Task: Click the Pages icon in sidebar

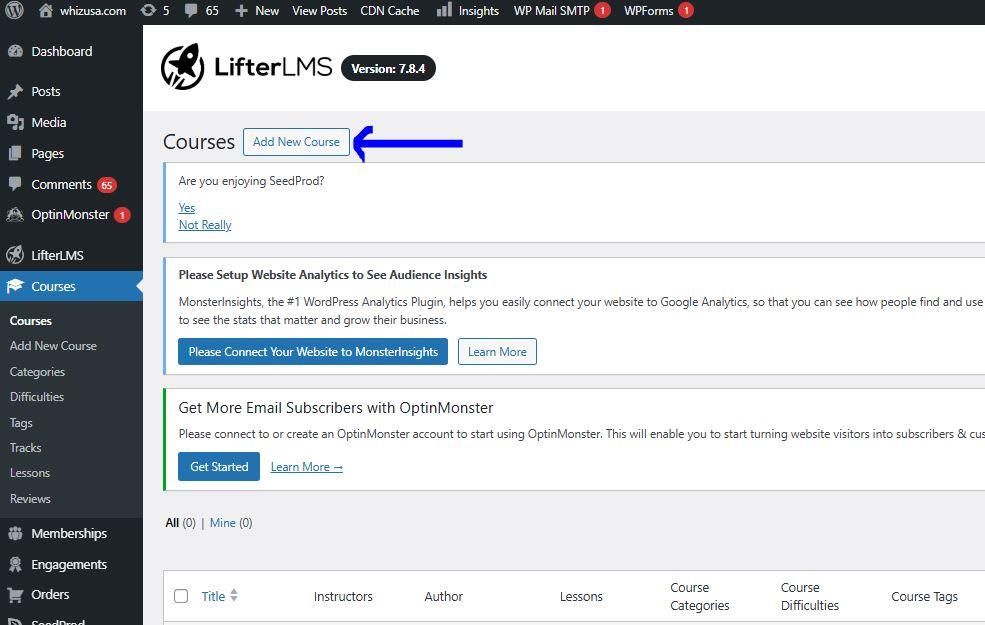Action: coord(15,153)
